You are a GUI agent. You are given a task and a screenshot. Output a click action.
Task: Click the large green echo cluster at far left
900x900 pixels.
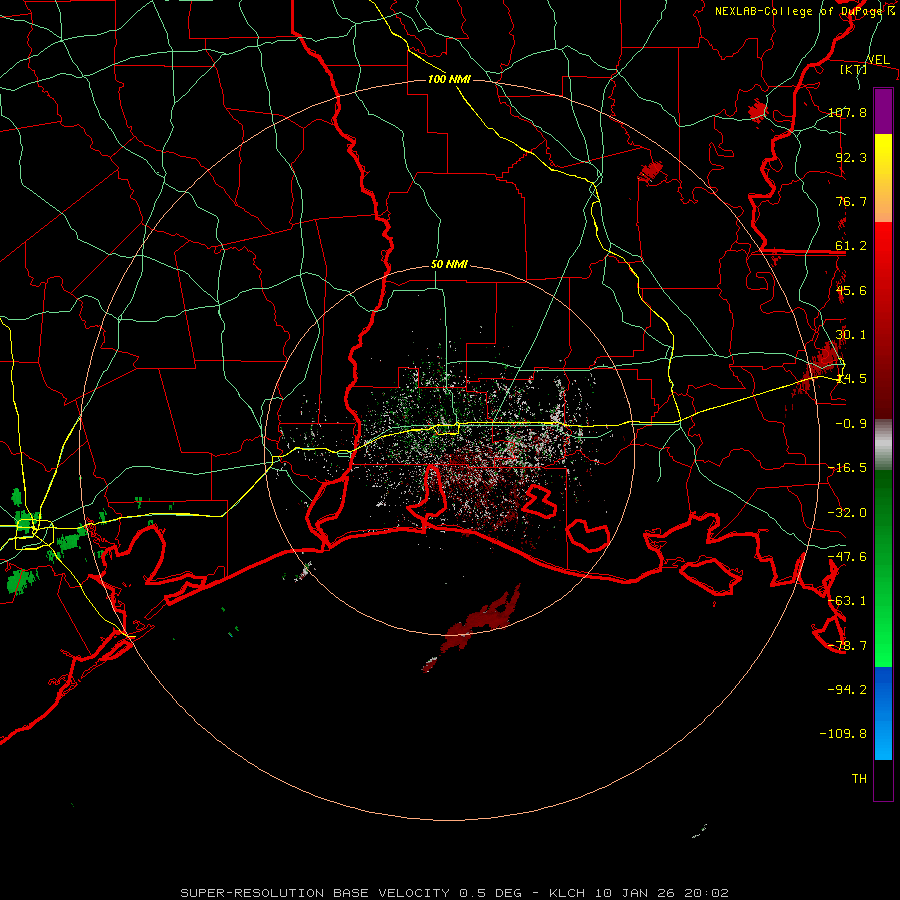22,581
